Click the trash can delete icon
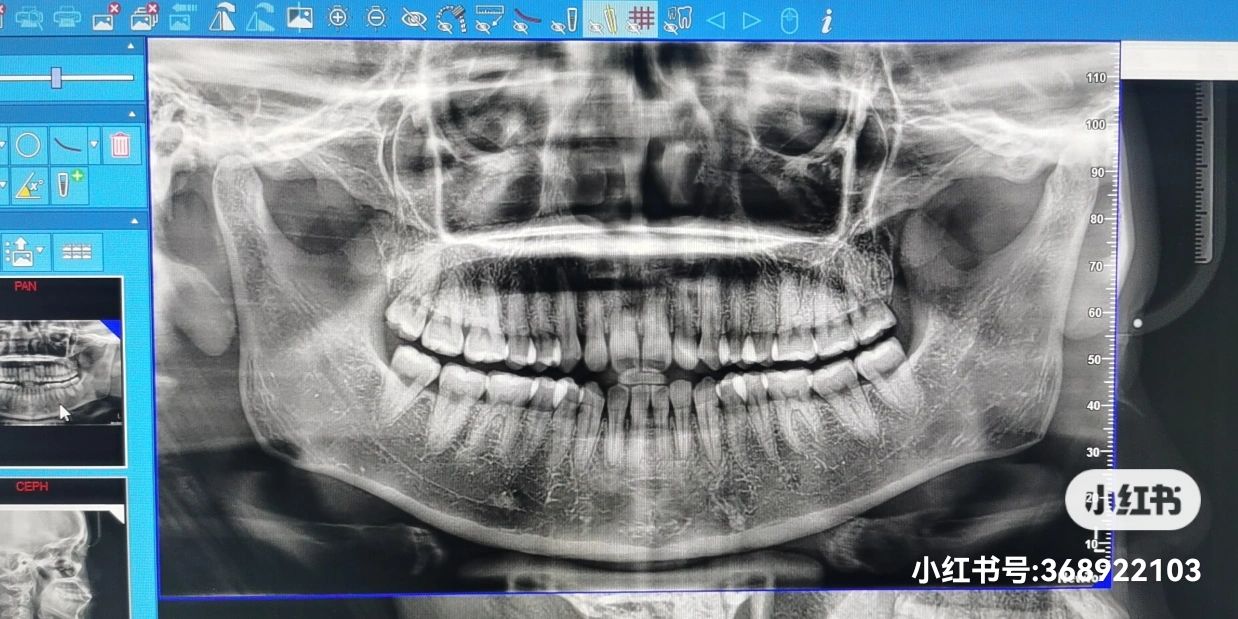Image resolution: width=1238 pixels, height=619 pixels. pos(121,146)
